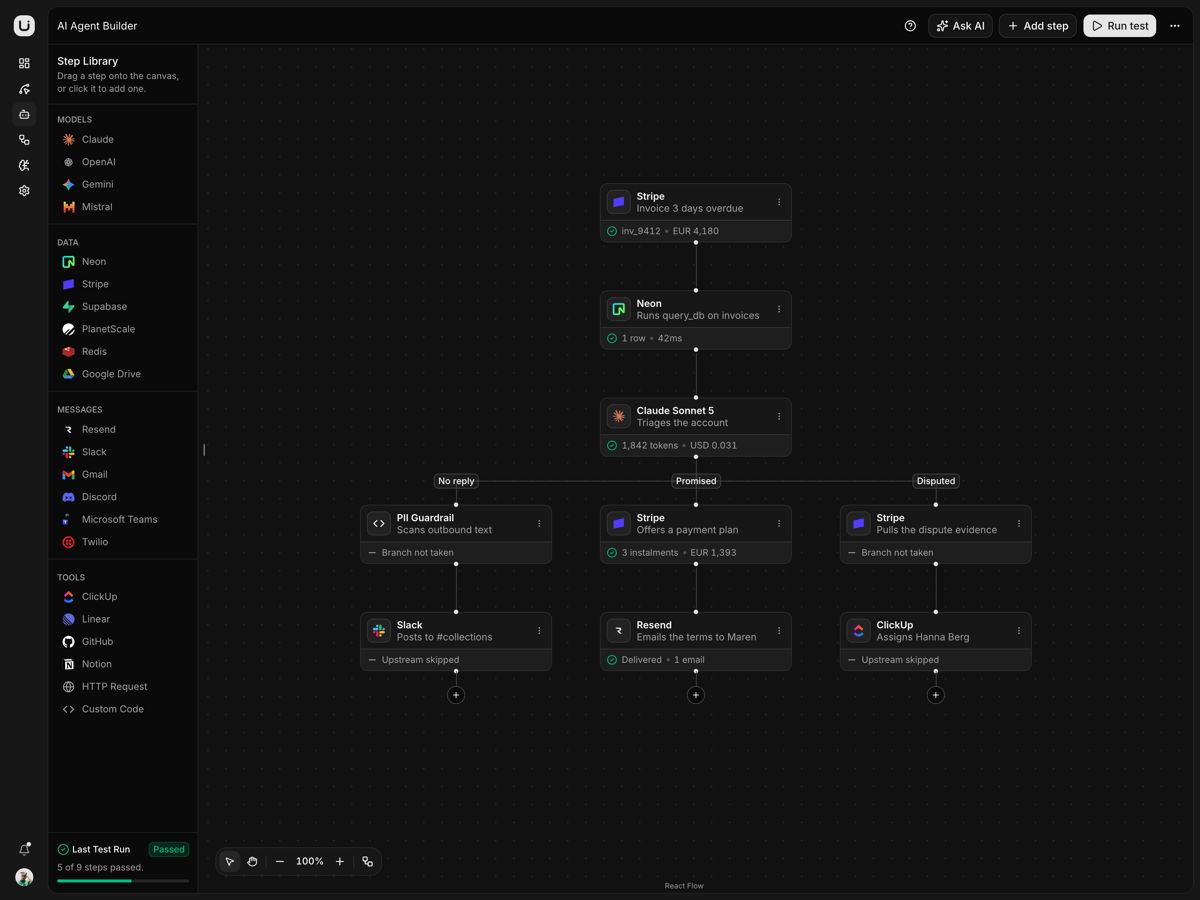Image resolution: width=1200 pixels, height=900 pixels.
Task: Click the "5 of 9 steps passed." text
Action: coord(100,867)
